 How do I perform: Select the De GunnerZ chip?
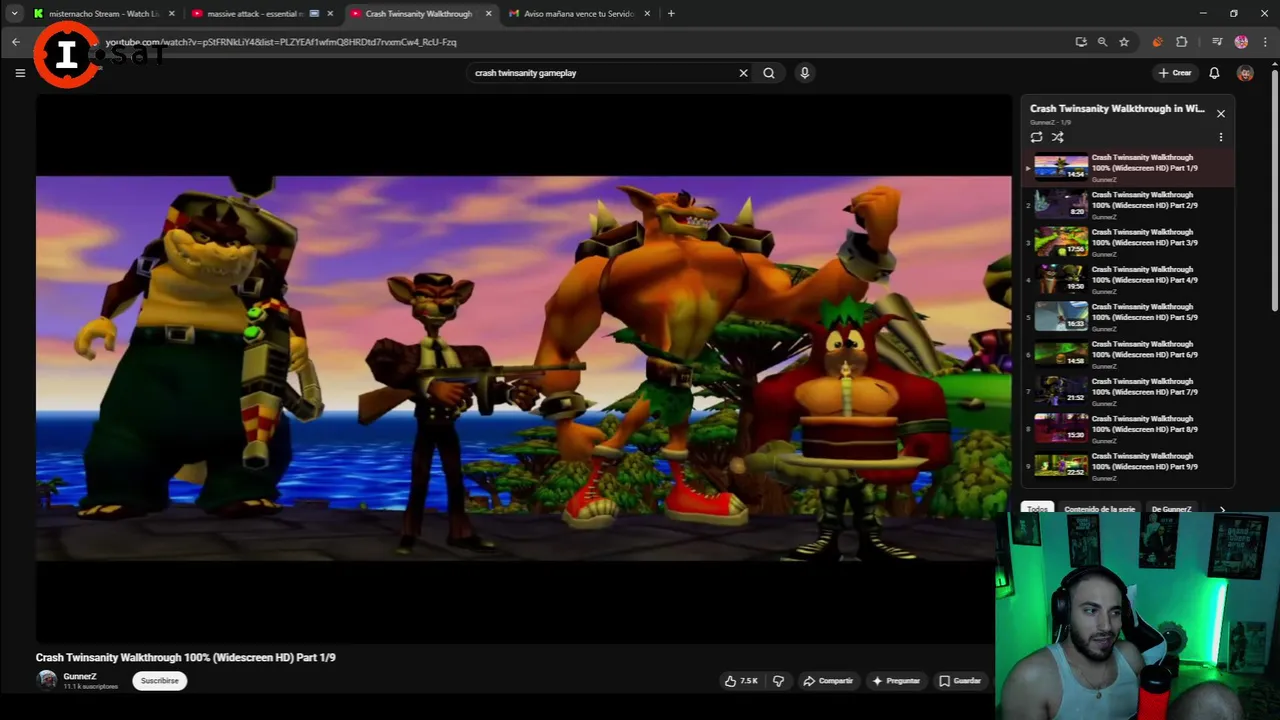coord(1171,509)
